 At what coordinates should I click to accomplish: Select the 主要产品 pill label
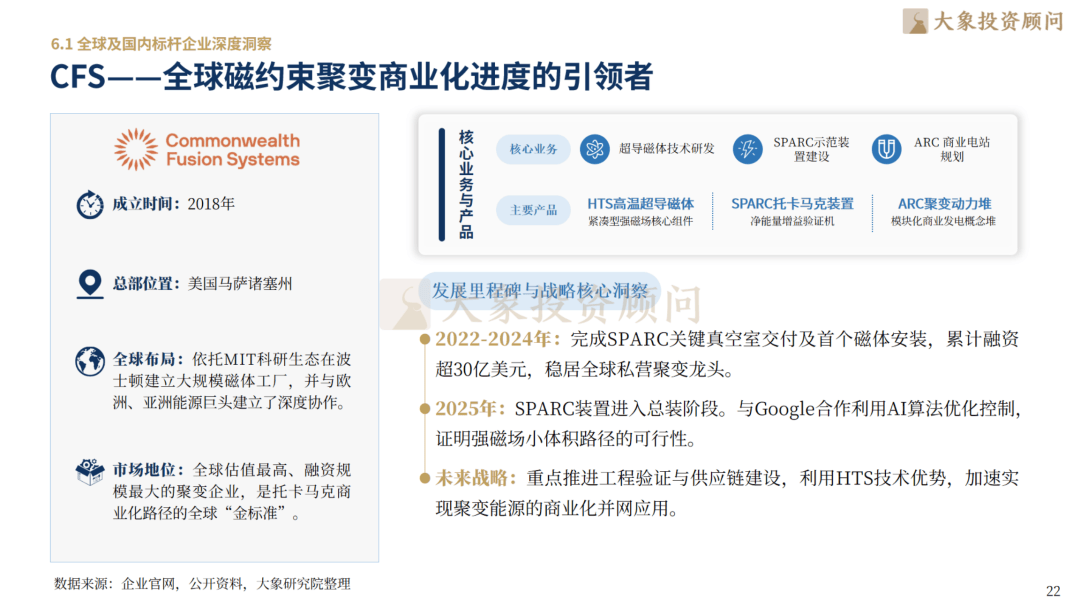tap(533, 210)
